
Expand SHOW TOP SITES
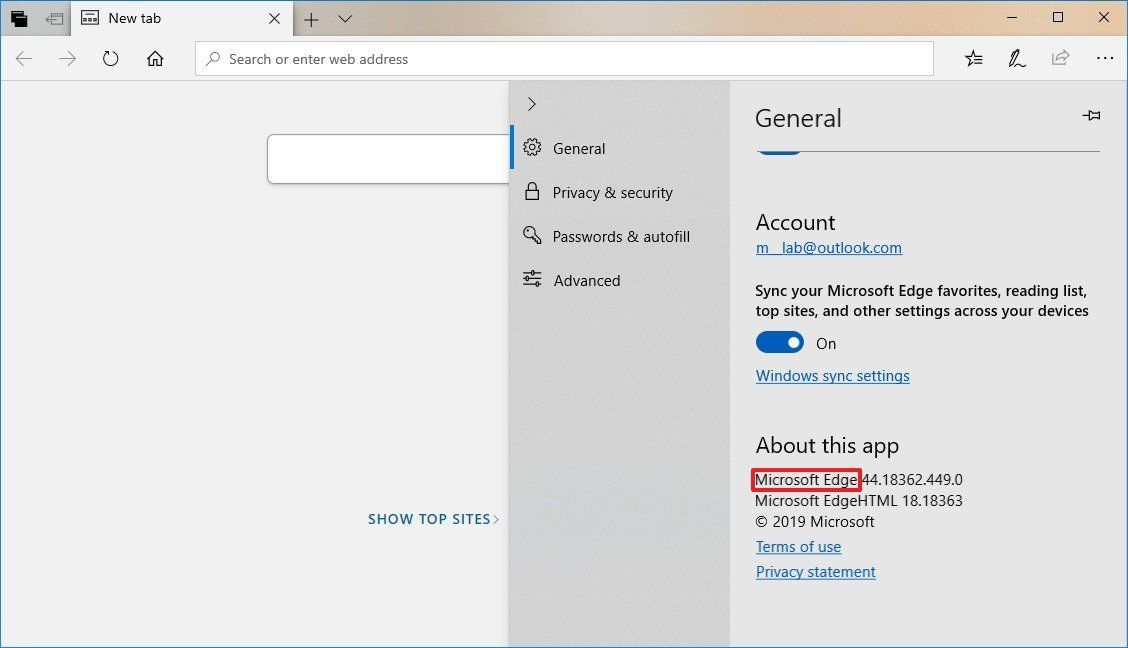click(433, 518)
